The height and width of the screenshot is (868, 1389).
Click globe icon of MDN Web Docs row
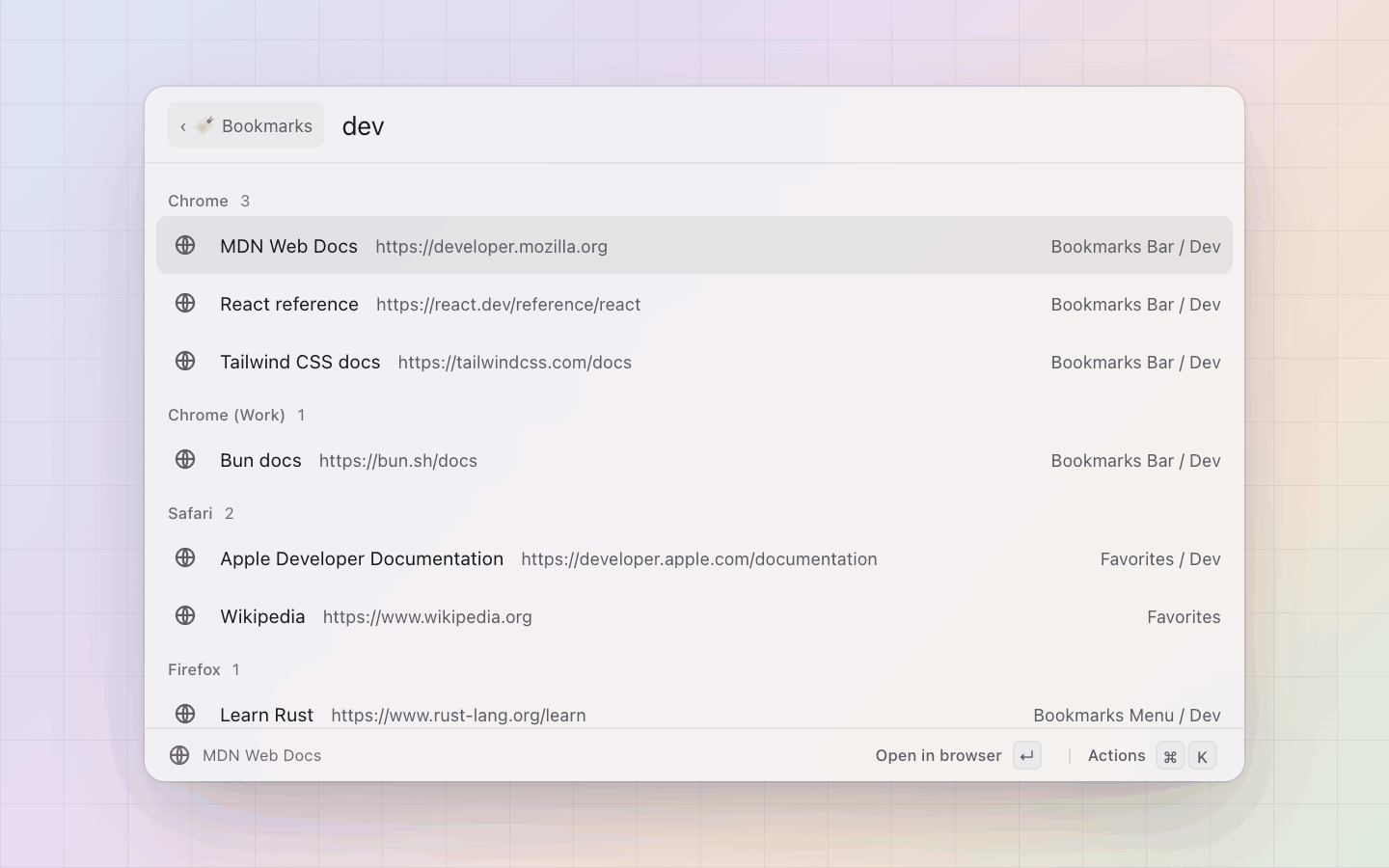tap(185, 245)
